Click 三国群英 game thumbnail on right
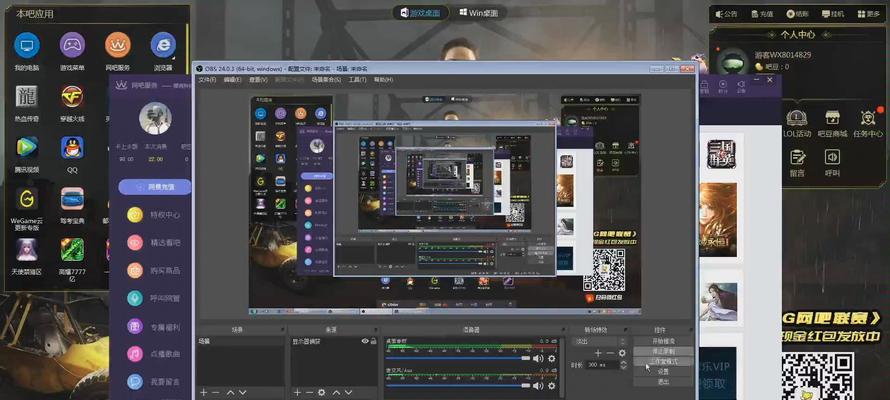This screenshot has height=400, width=890. click(721, 154)
